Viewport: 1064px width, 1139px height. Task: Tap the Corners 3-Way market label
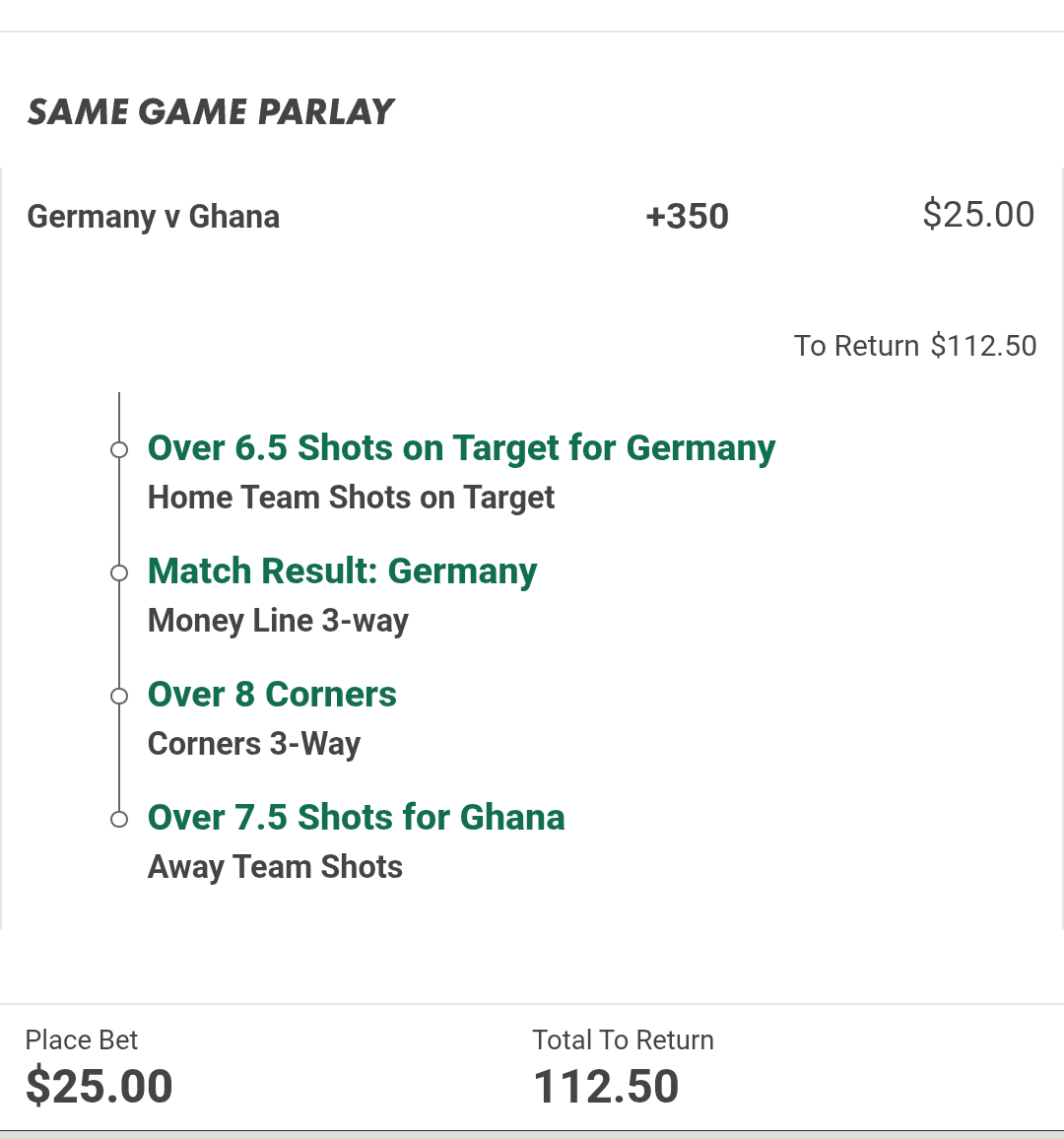point(254,744)
